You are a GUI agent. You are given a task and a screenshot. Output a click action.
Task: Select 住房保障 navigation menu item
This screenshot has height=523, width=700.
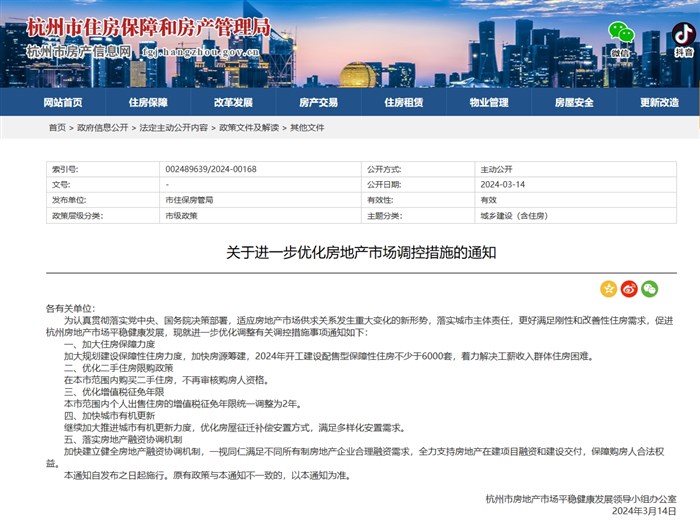pyautogui.click(x=148, y=102)
